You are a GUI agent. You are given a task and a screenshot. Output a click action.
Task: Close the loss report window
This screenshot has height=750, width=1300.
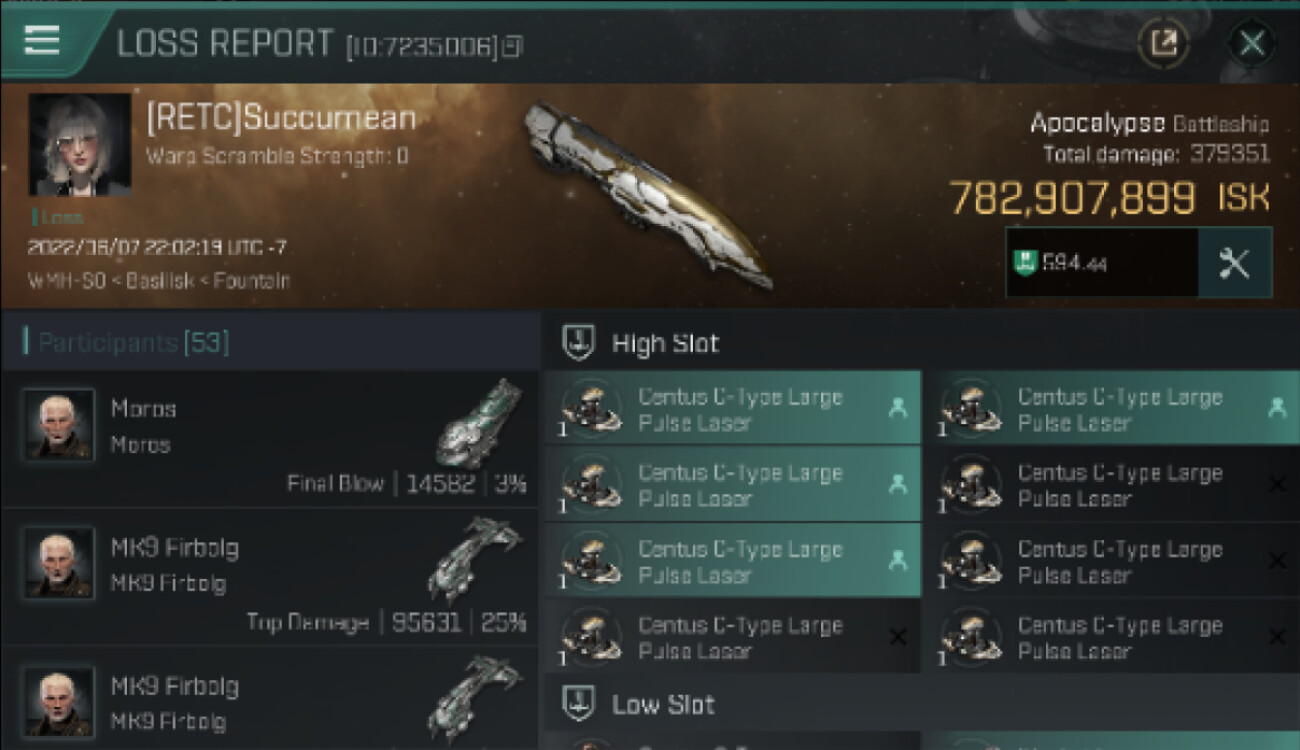coord(1252,43)
